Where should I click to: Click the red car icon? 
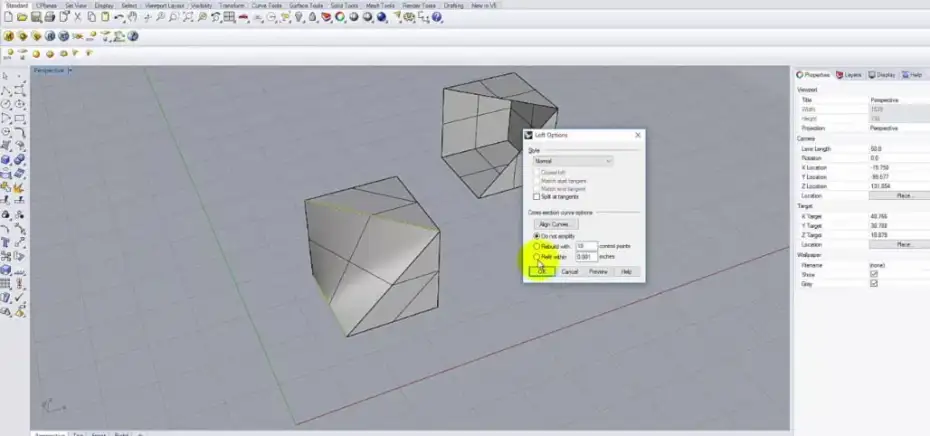(243, 17)
